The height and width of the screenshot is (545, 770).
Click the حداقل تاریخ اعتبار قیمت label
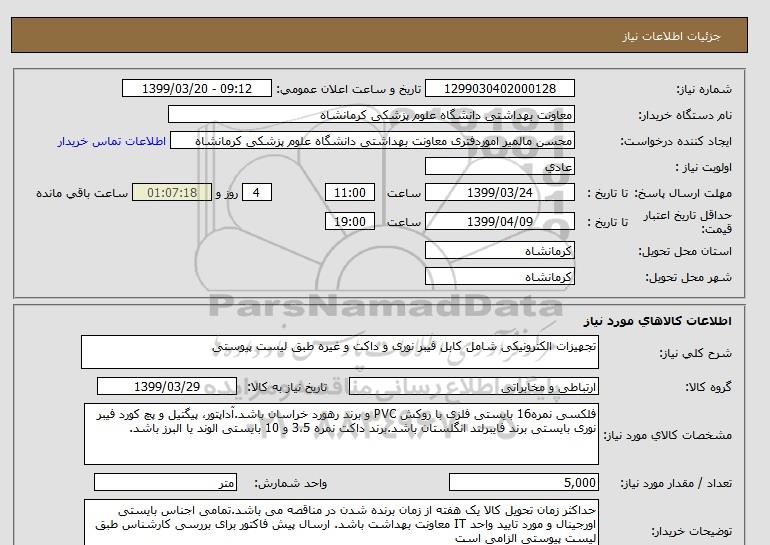click(x=688, y=222)
